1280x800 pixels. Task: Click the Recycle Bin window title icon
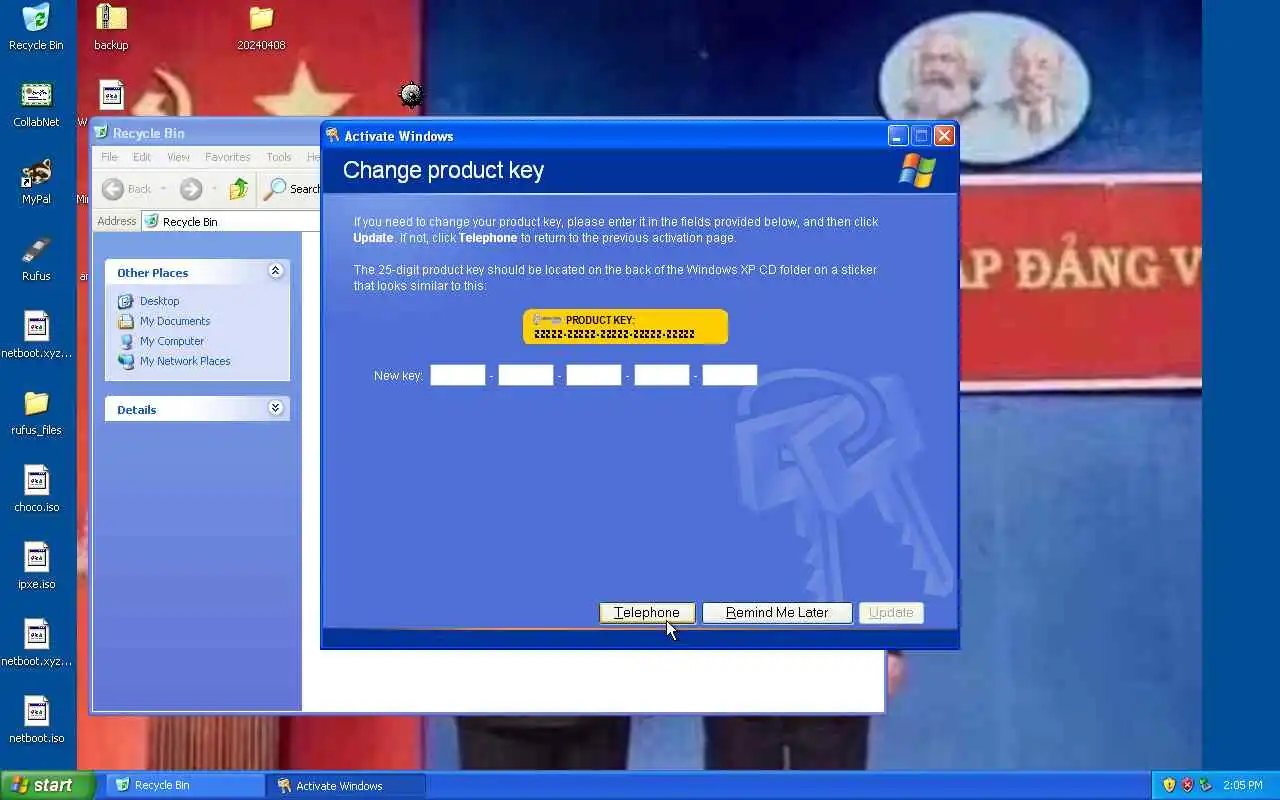[101, 133]
